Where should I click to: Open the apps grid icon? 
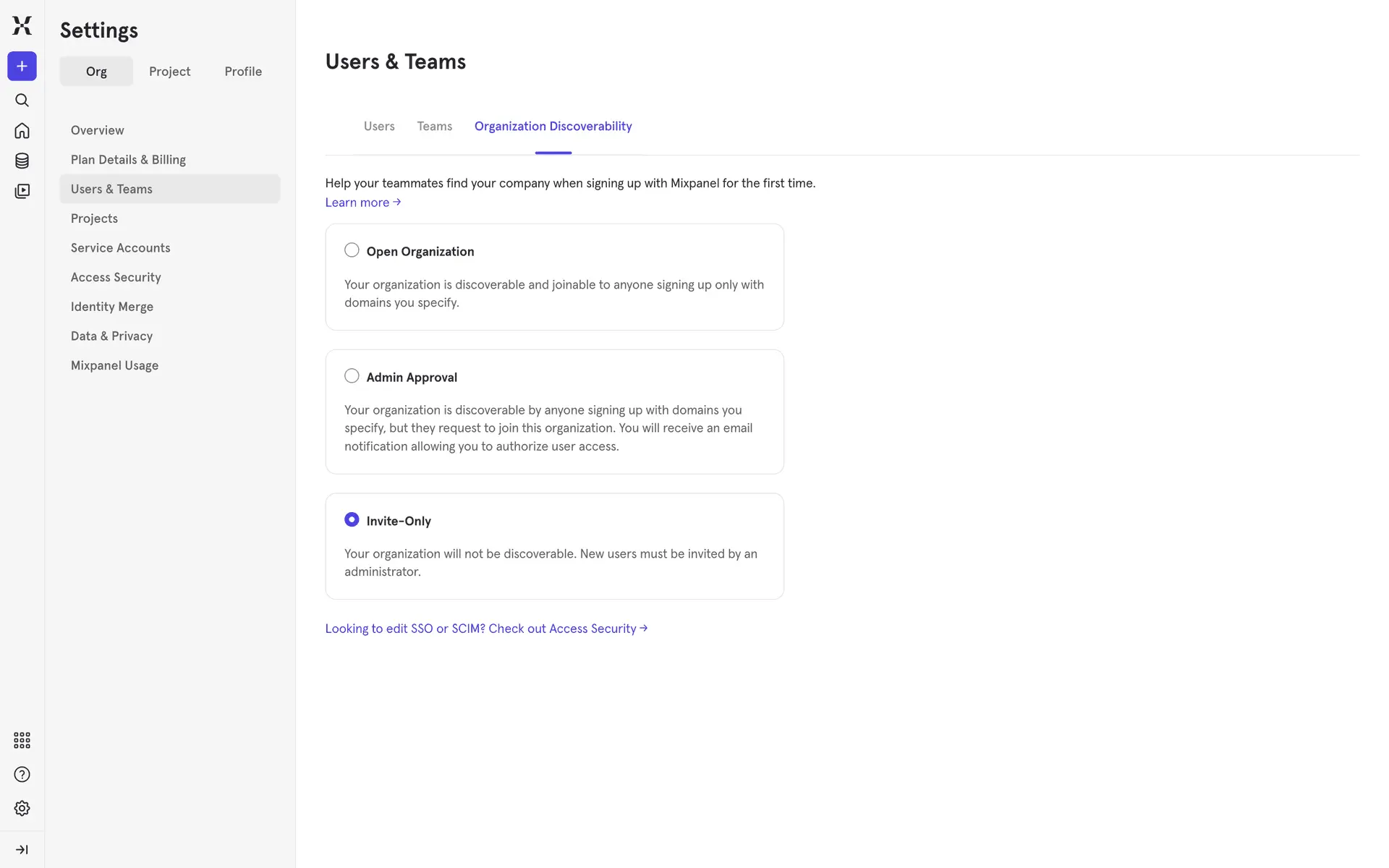22,740
